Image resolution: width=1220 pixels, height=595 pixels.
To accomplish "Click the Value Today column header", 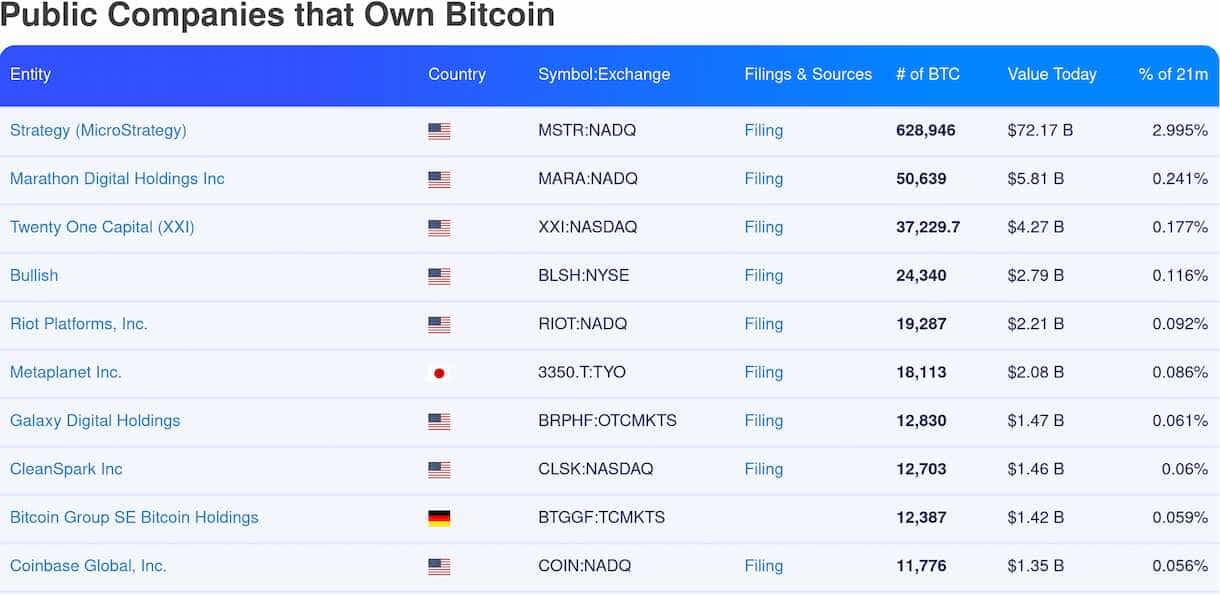I will tap(1051, 74).
